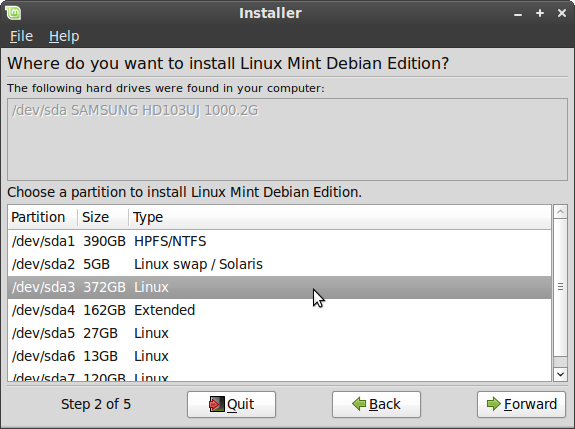This screenshot has height=429, width=575.
Task: Select the 27GB /dev/sda5 partition
Action: tap(279, 333)
